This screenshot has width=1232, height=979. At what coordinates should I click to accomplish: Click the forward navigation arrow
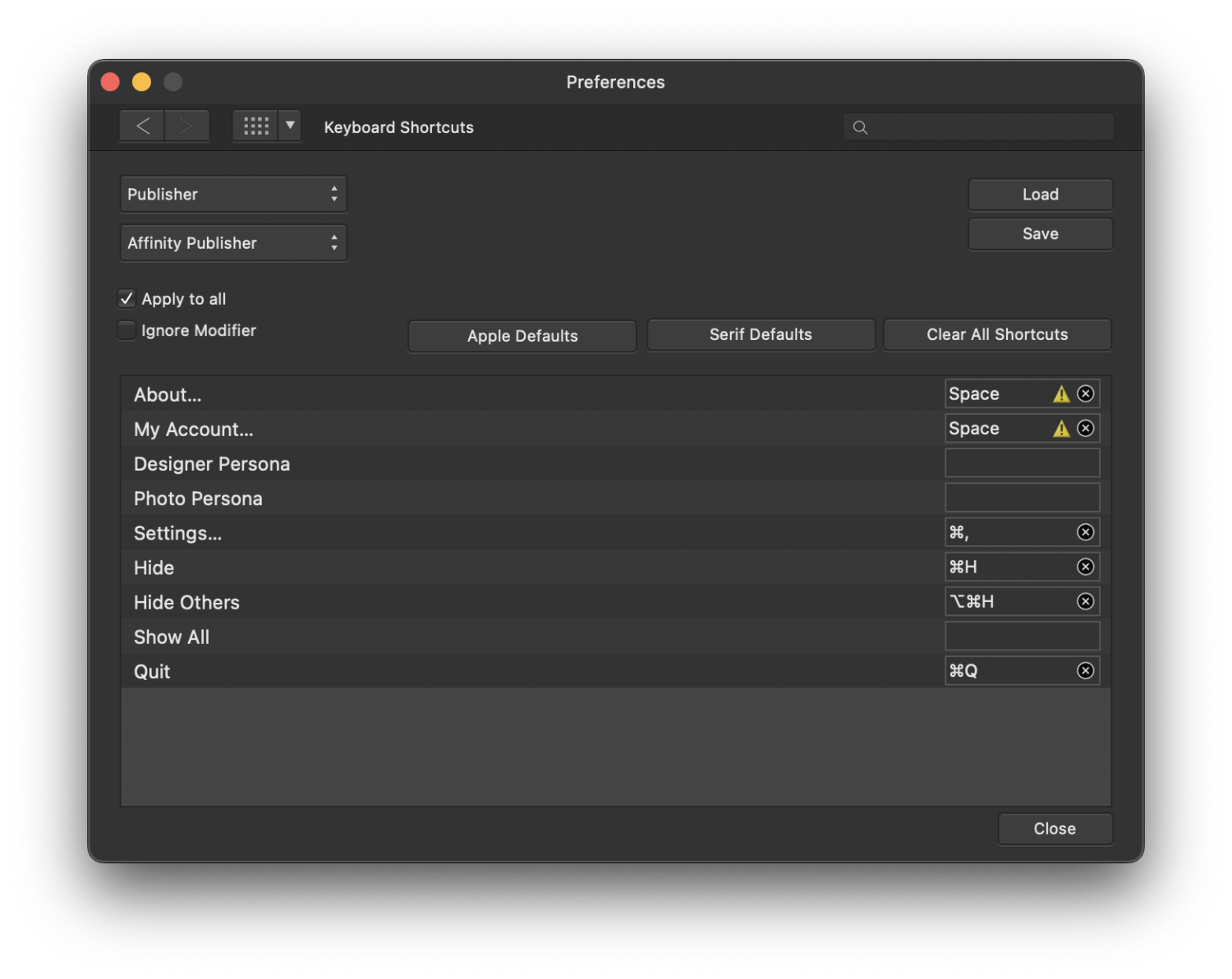point(186,126)
